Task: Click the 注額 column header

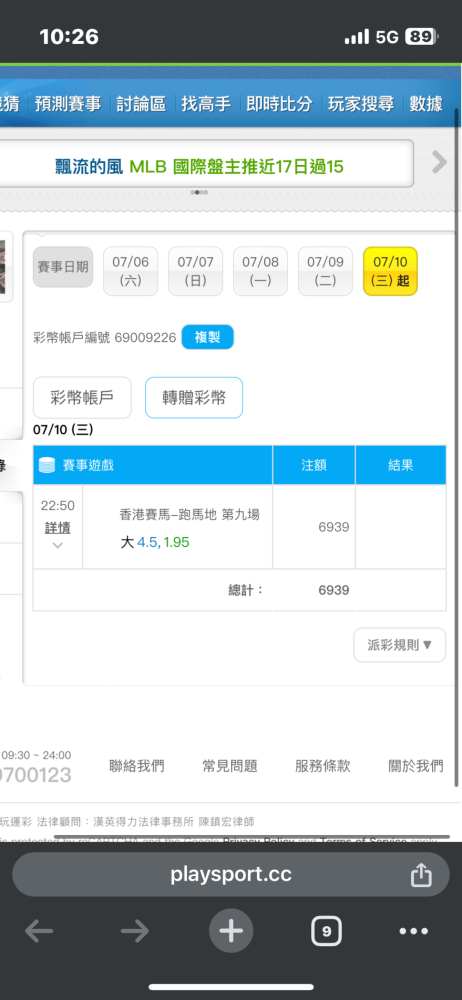Action: tap(314, 465)
